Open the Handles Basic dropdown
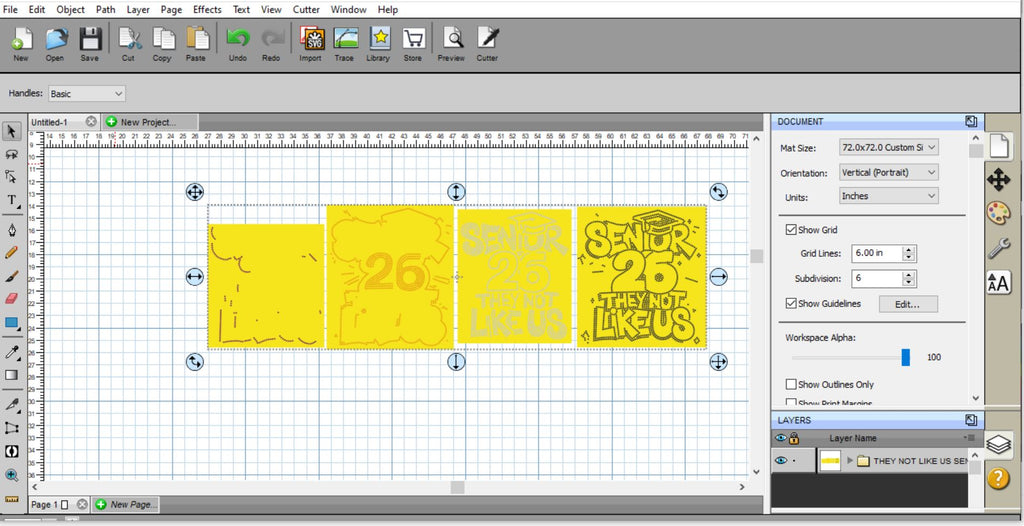 (87, 93)
